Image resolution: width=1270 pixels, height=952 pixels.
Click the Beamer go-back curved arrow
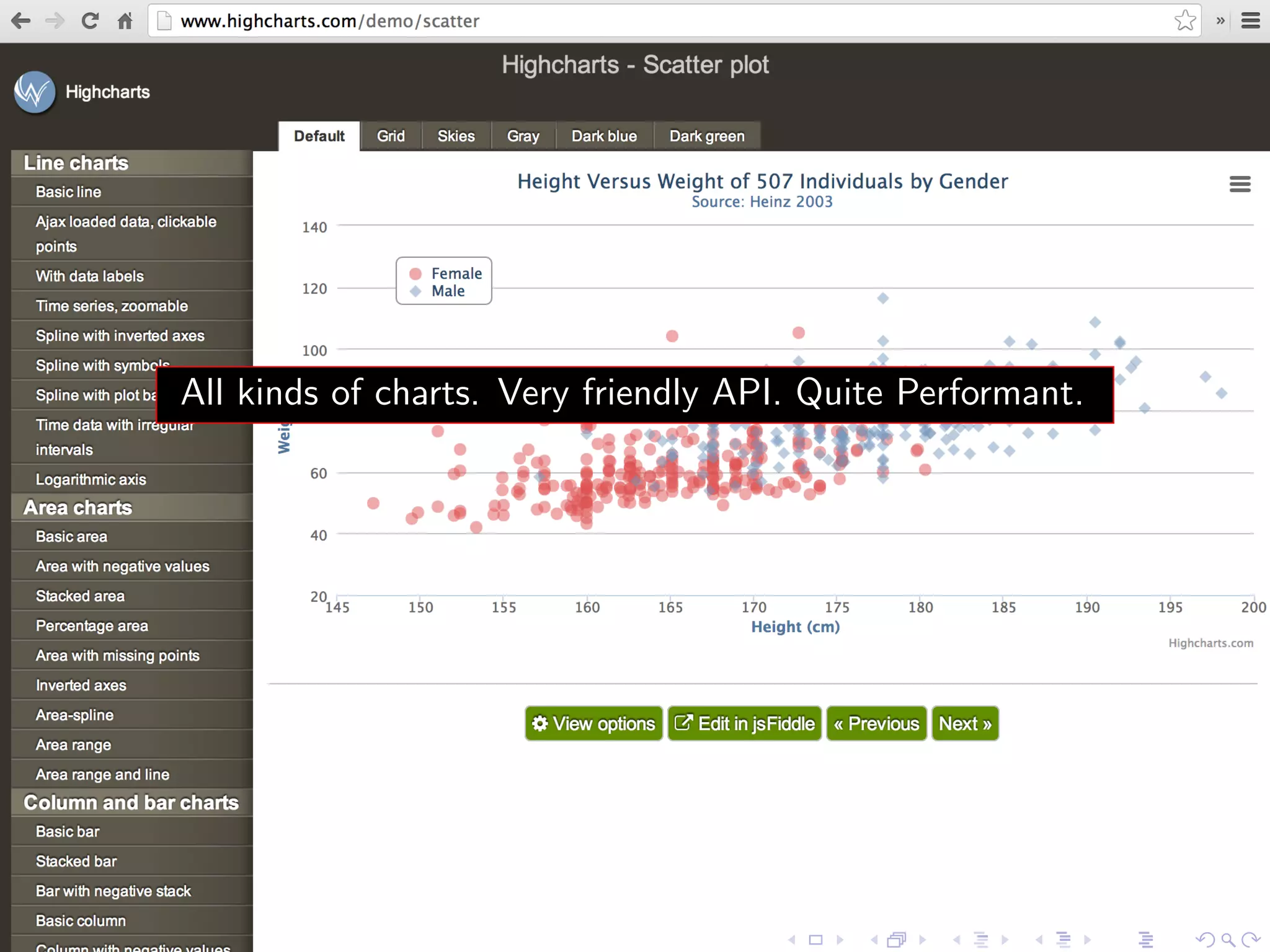[1206, 940]
